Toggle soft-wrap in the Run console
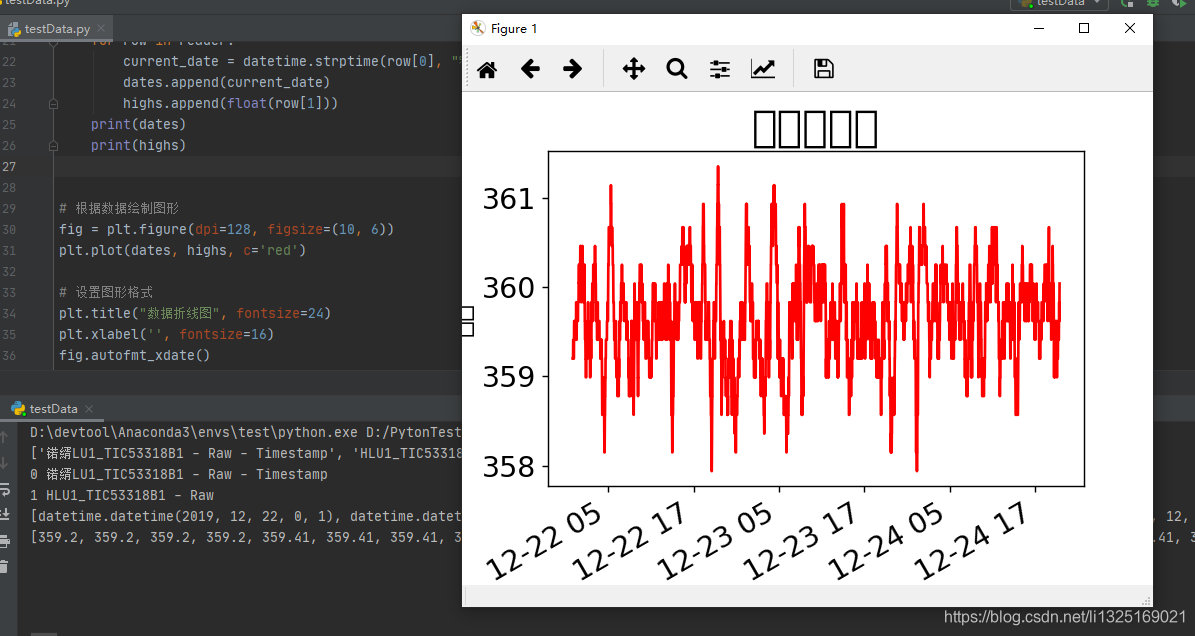This screenshot has height=636, width=1195. [5, 489]
